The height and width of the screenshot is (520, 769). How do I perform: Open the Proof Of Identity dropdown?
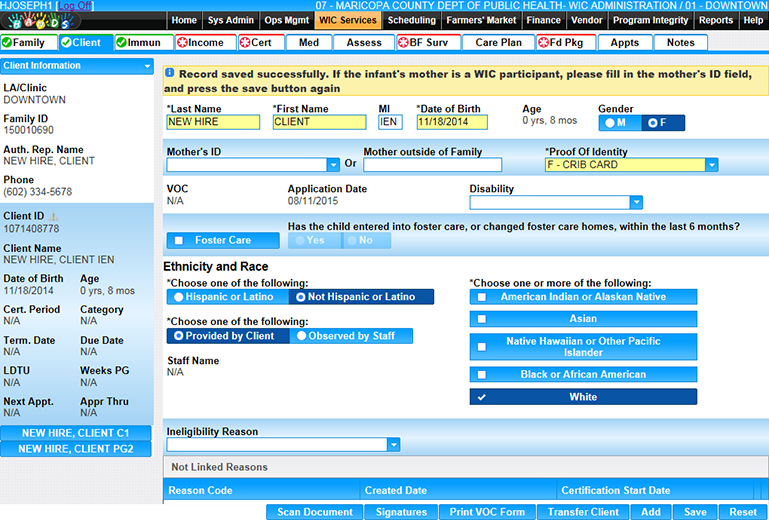[711, 165]
